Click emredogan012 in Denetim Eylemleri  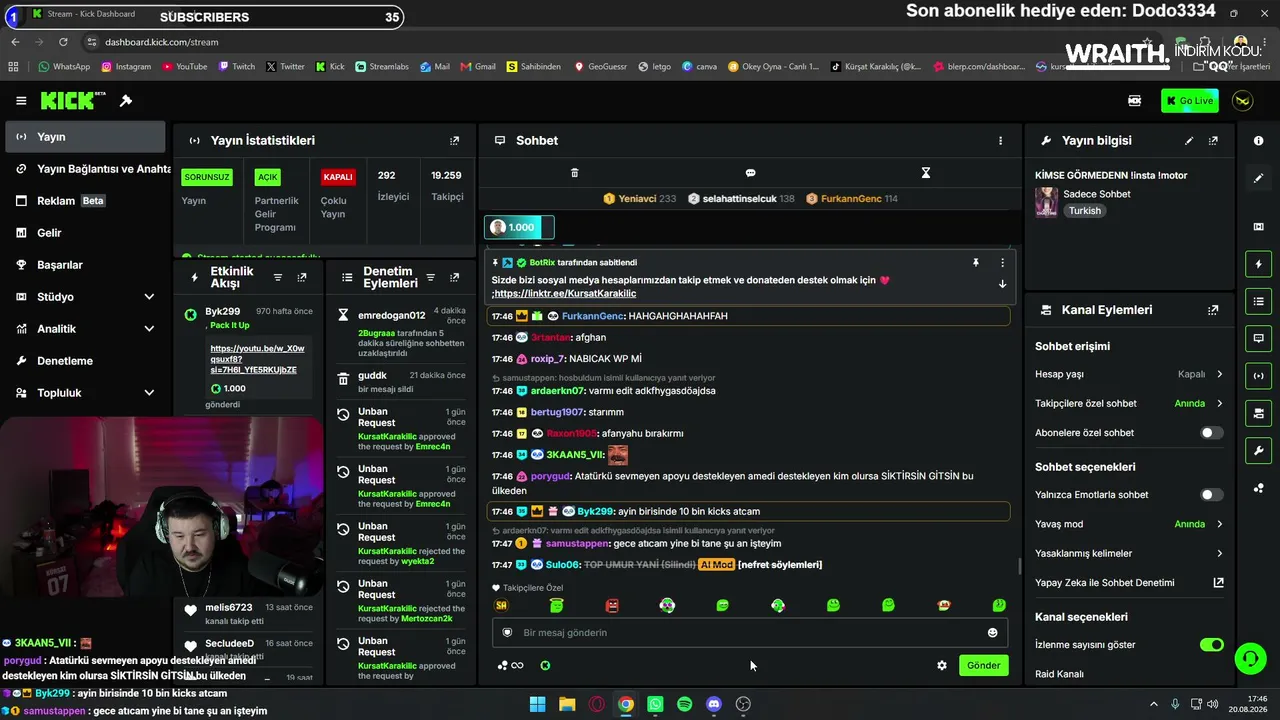point(392,316)
